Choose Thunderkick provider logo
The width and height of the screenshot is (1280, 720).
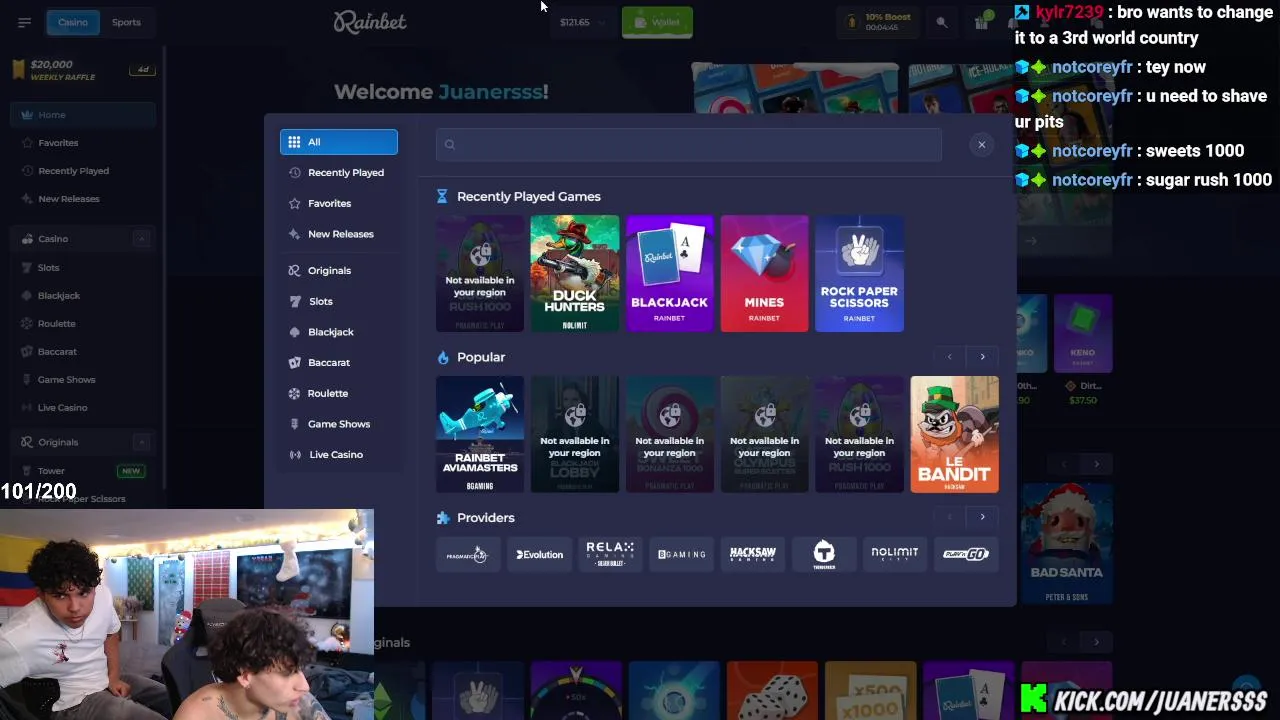824,554
